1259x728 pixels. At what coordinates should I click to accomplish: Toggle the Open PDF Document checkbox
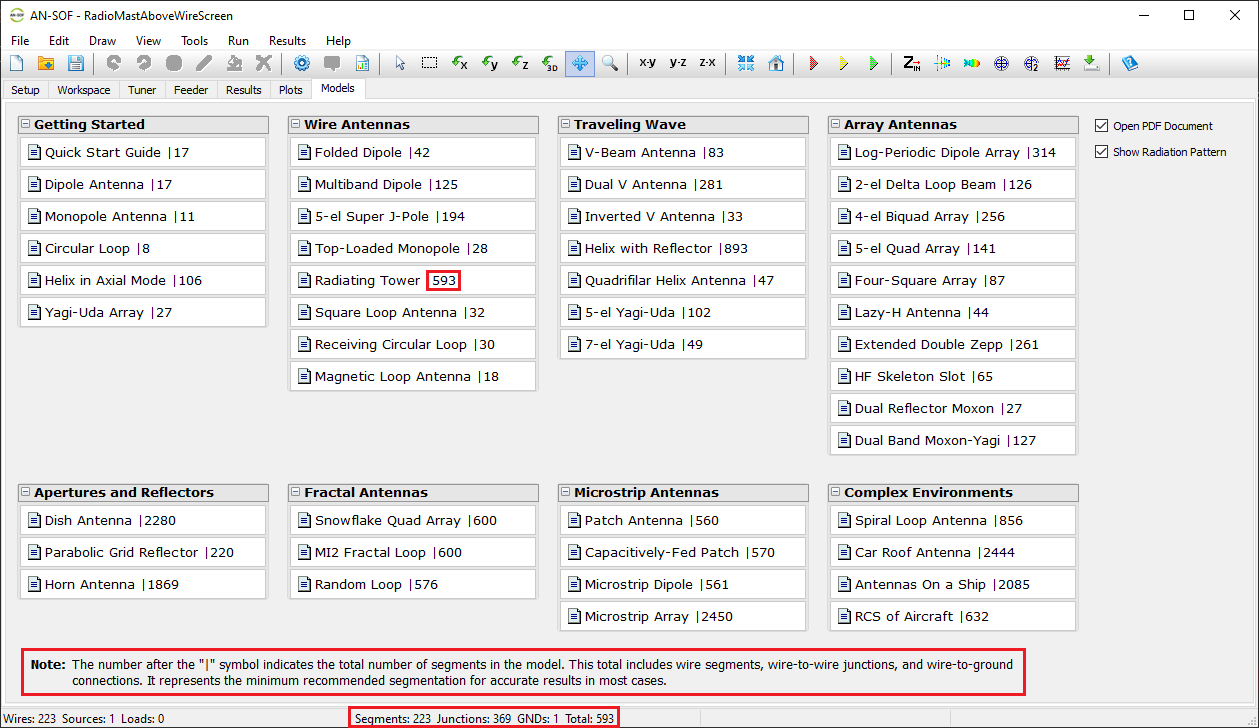pos(1102,126)
